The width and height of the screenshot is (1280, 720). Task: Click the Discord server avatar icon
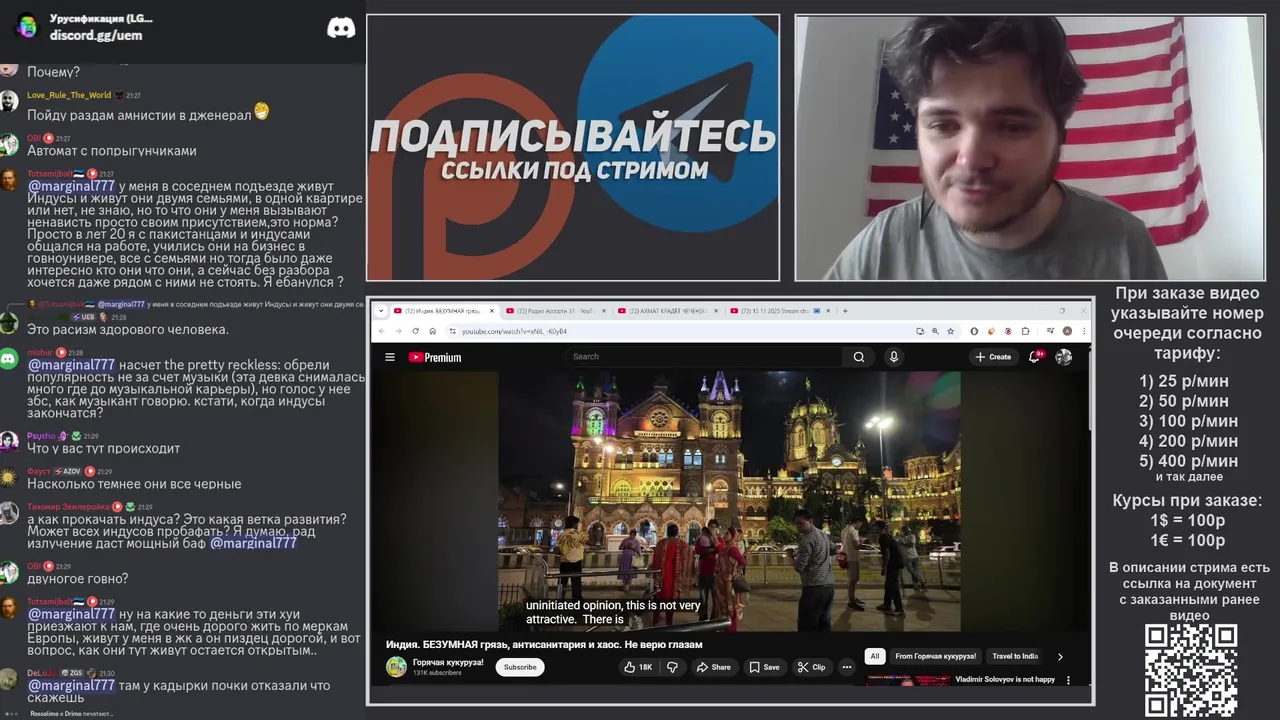coord(27,26)
